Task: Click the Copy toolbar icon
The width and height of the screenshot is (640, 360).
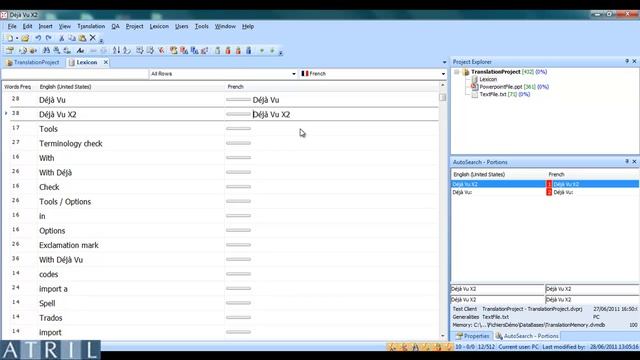Action: [72, 38]
